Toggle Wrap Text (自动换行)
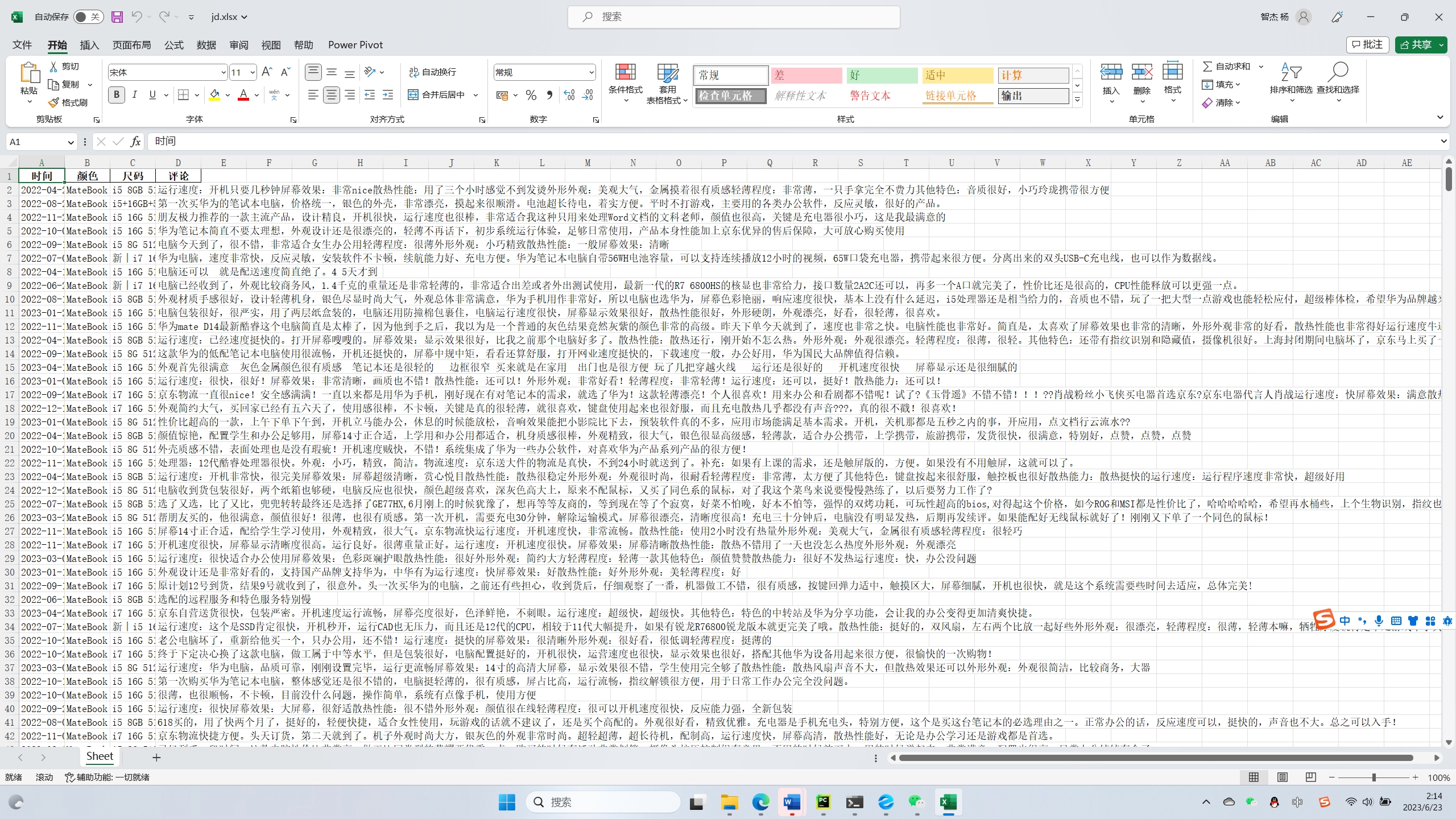Viewport: 1456px width, 819px height. [433, 72]
